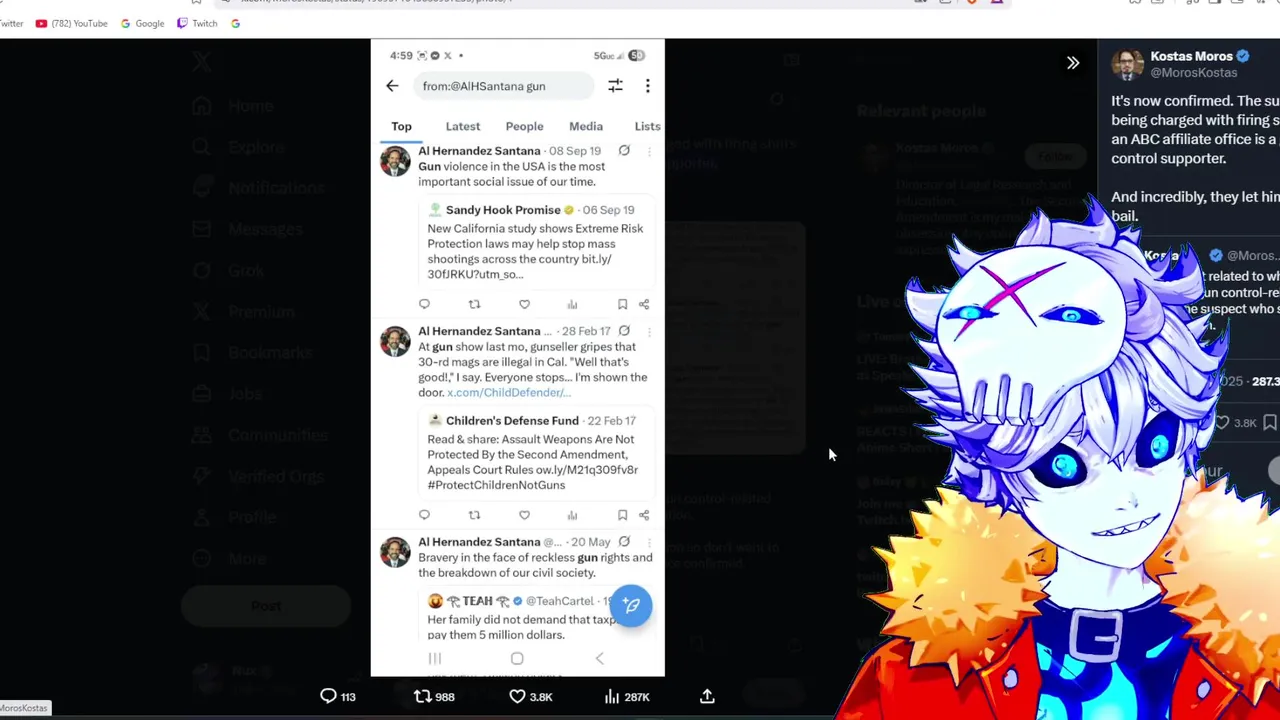
Task: Click analytics icon under Children's Defense Fund tweet
Action: click(x=572, y=515)
